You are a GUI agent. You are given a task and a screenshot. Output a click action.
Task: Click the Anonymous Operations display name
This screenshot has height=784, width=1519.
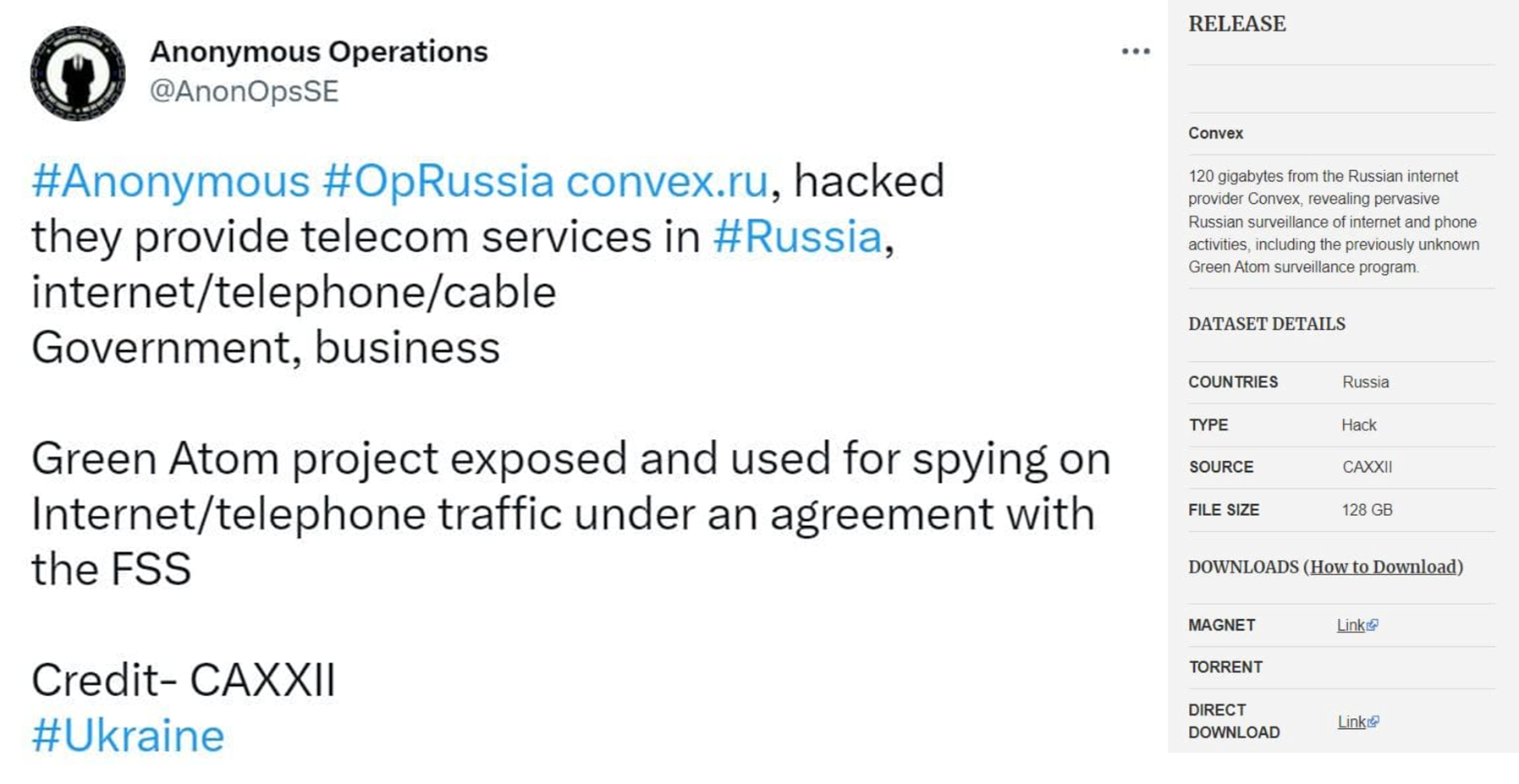coord(319,51)
